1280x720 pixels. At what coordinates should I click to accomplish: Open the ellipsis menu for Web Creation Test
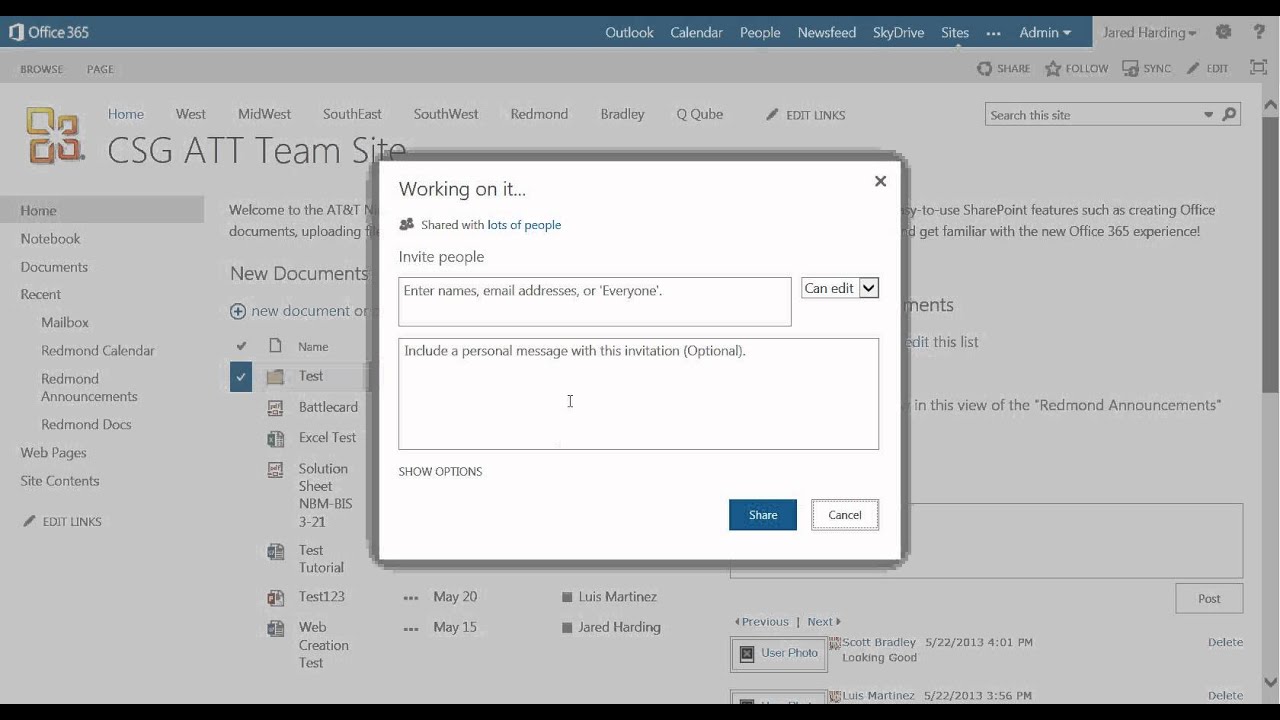tap(411, 629)
